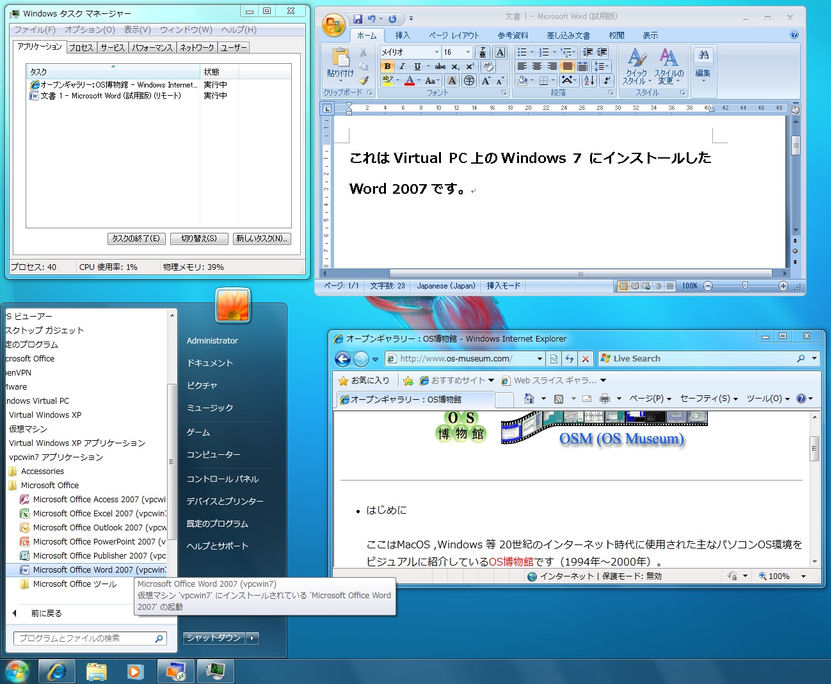Click the Sort (A-Z) icon in Word
This screenshot has width=831, height=684.
pyautogui.click(x=589, y=81)
